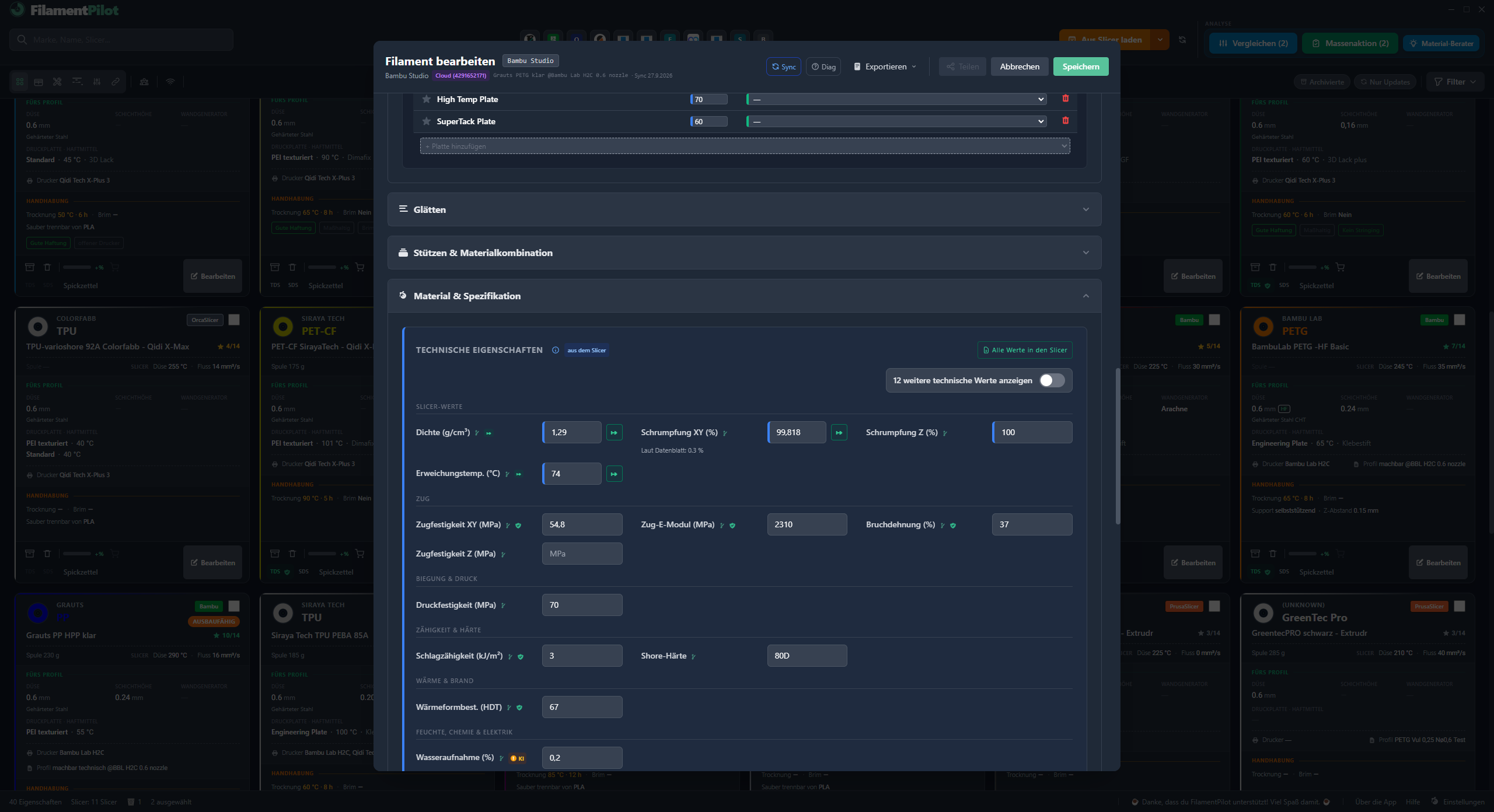Expand the Glätten section
Screen dimensions: 1494x812
point(744,209)
